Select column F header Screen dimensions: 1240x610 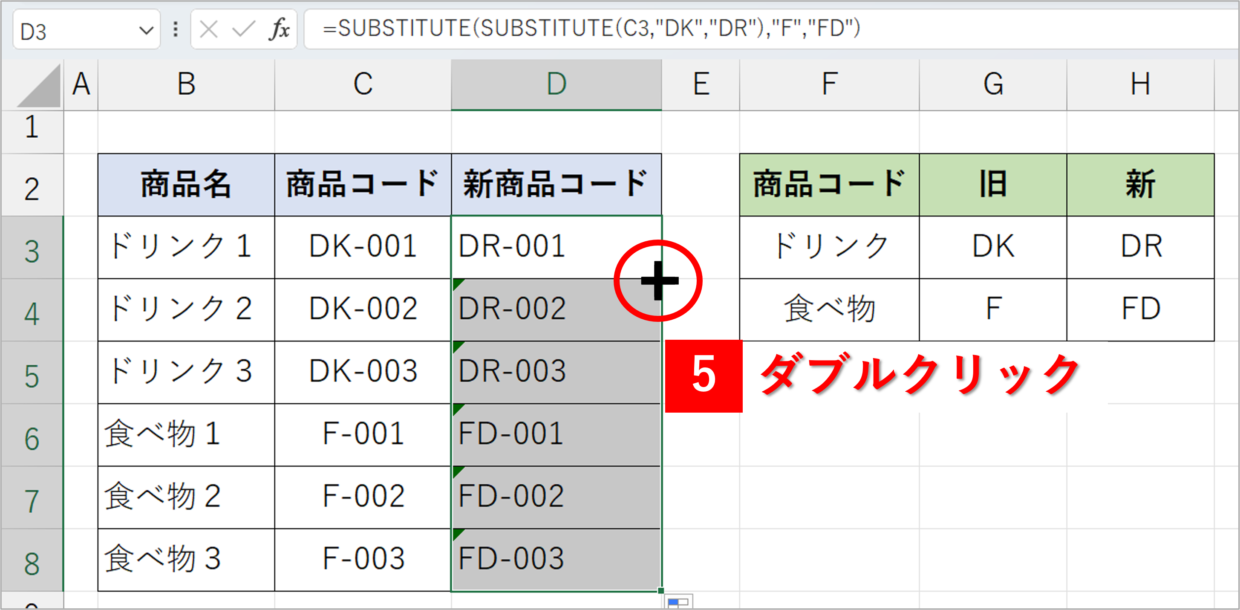click(829, 86)
